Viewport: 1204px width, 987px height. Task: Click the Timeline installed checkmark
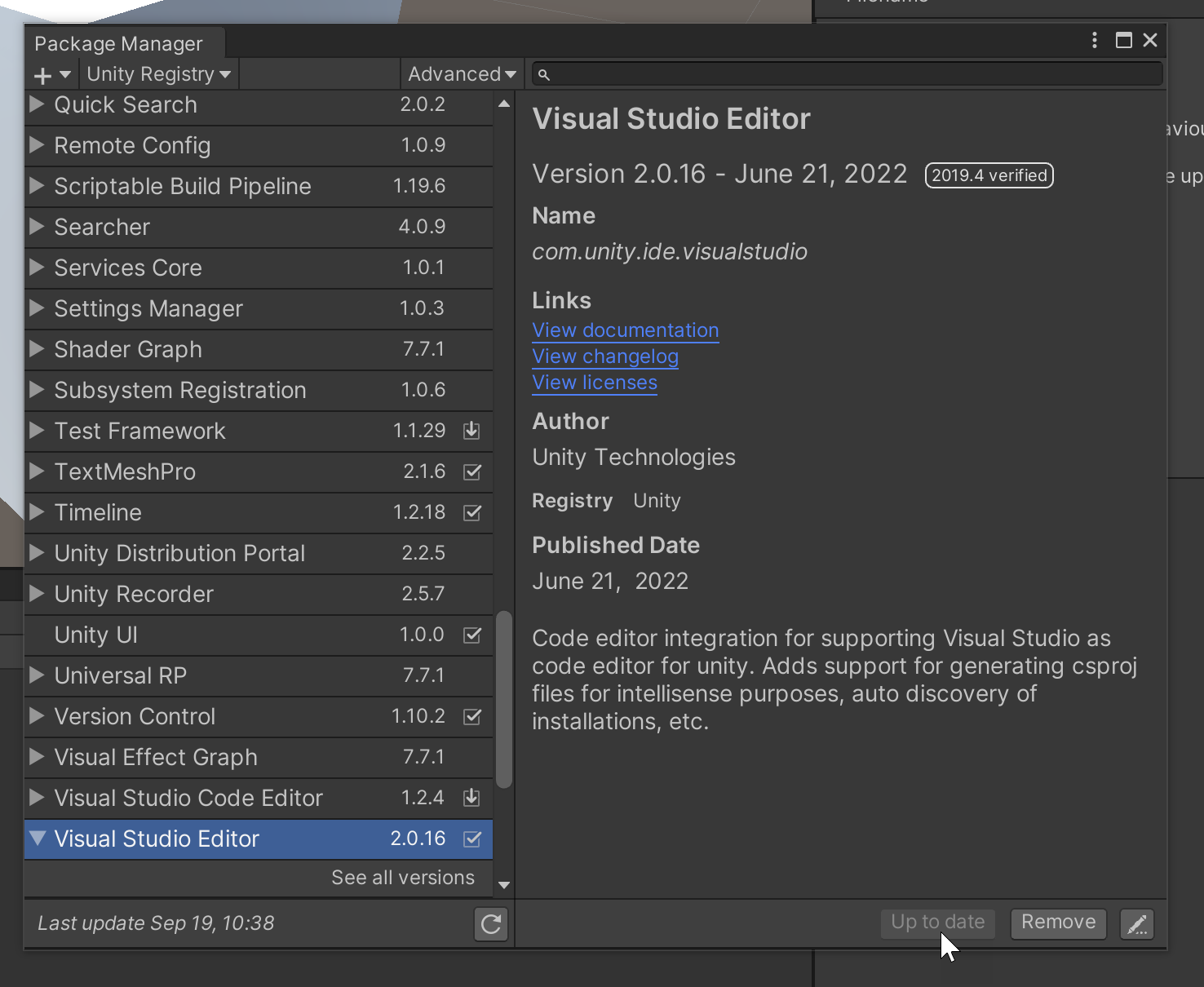click(472, 512)
